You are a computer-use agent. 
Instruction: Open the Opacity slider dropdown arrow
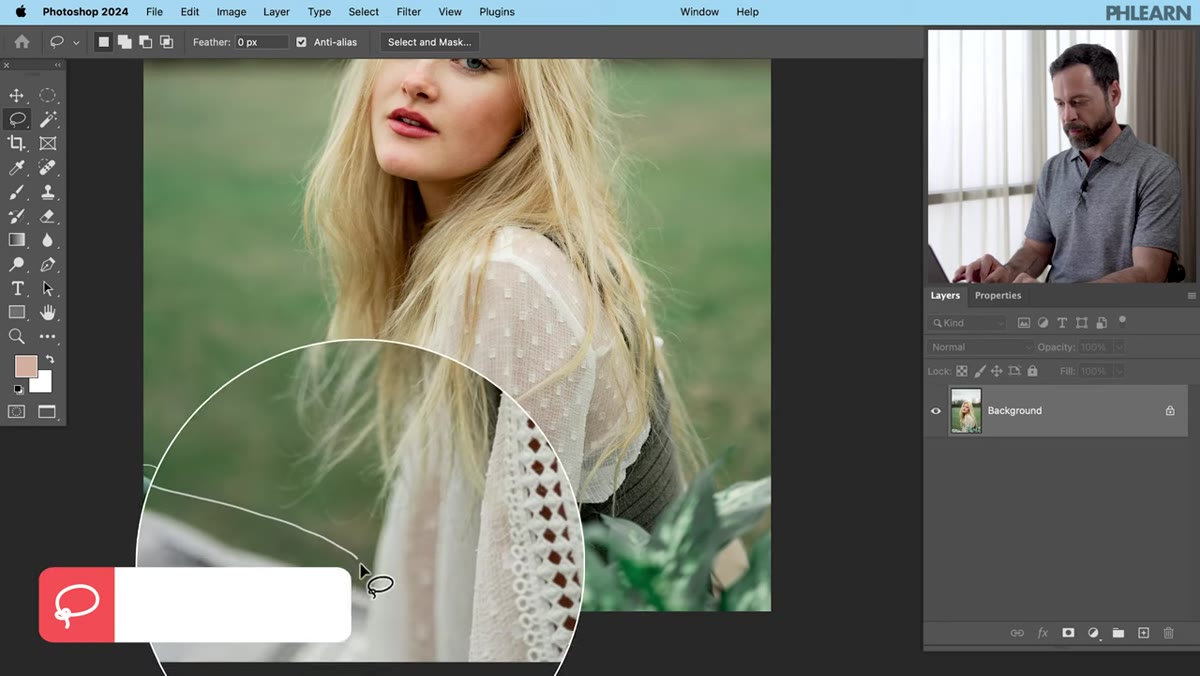coord(1119,347)
